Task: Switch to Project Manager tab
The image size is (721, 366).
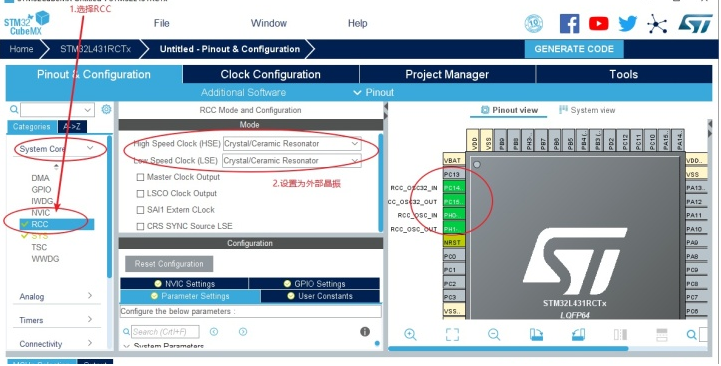Action: click(x=447, y=74)
